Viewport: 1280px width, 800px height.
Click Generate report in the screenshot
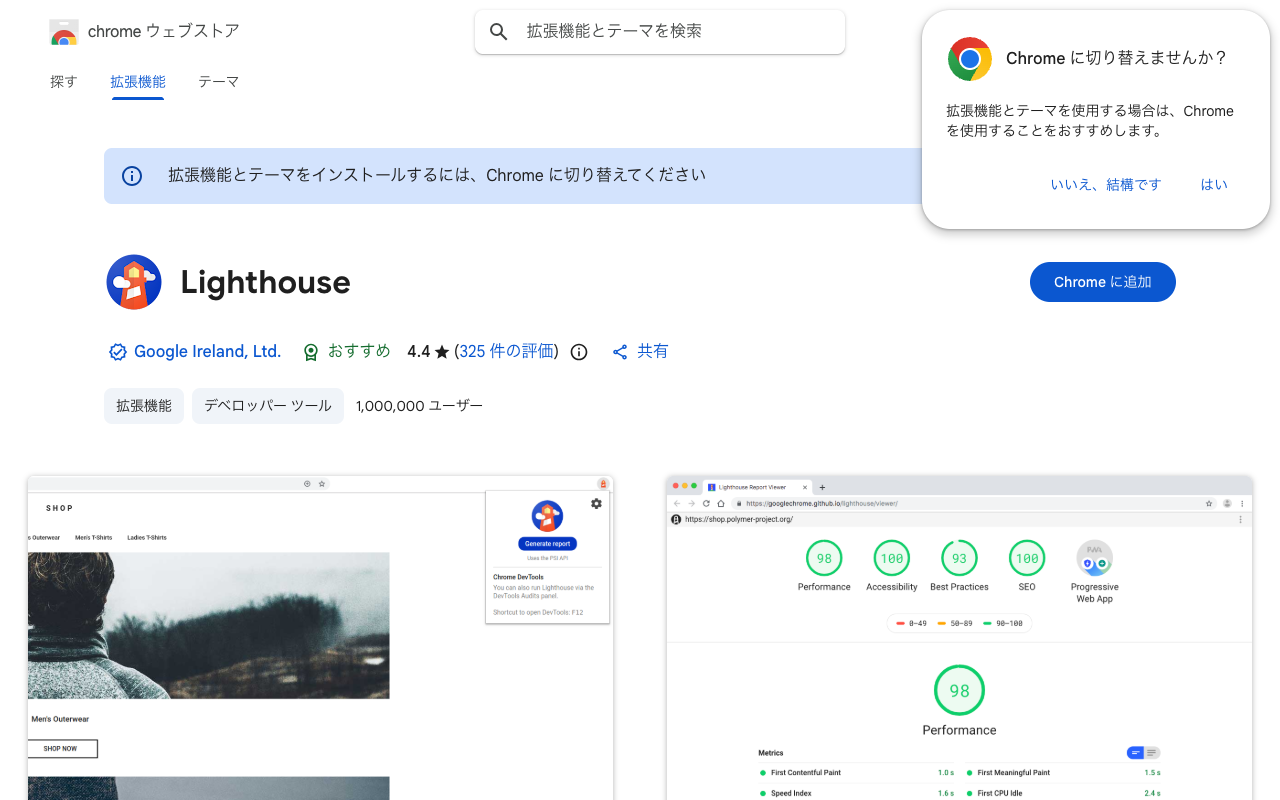pyautogui.click(x=547, y=542)
